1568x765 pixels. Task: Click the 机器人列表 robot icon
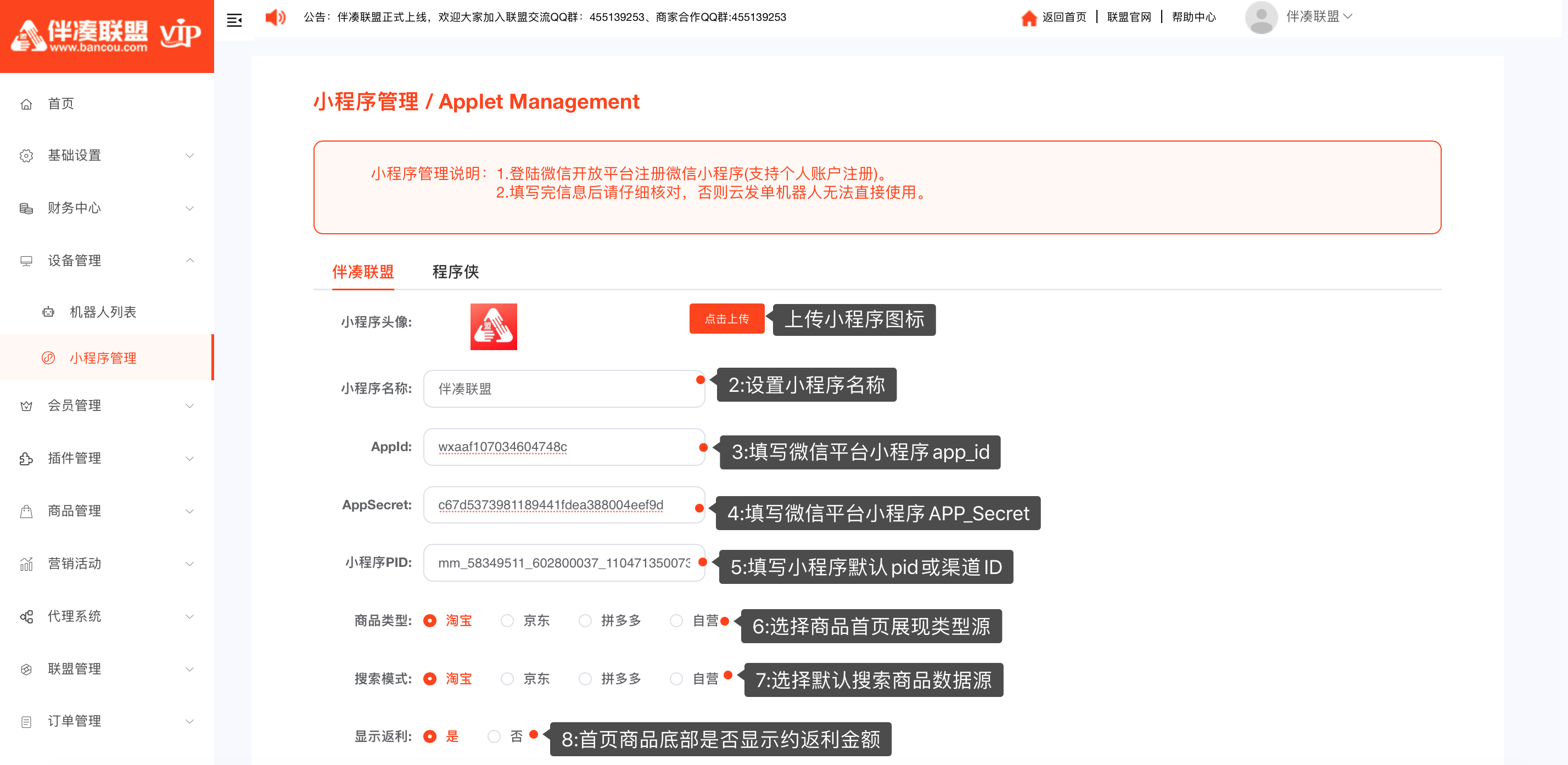tap(48, 312)
